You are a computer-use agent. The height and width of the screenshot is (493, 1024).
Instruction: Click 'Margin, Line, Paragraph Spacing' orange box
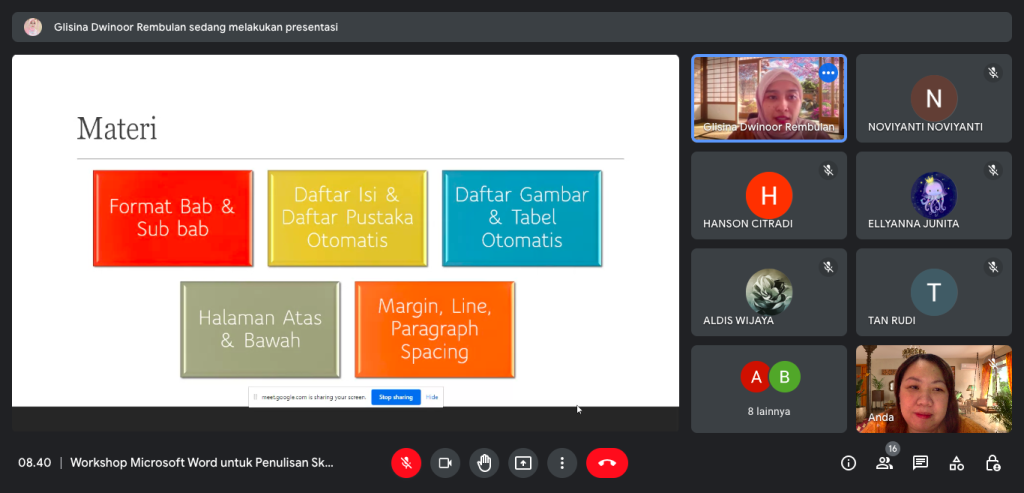434,329
